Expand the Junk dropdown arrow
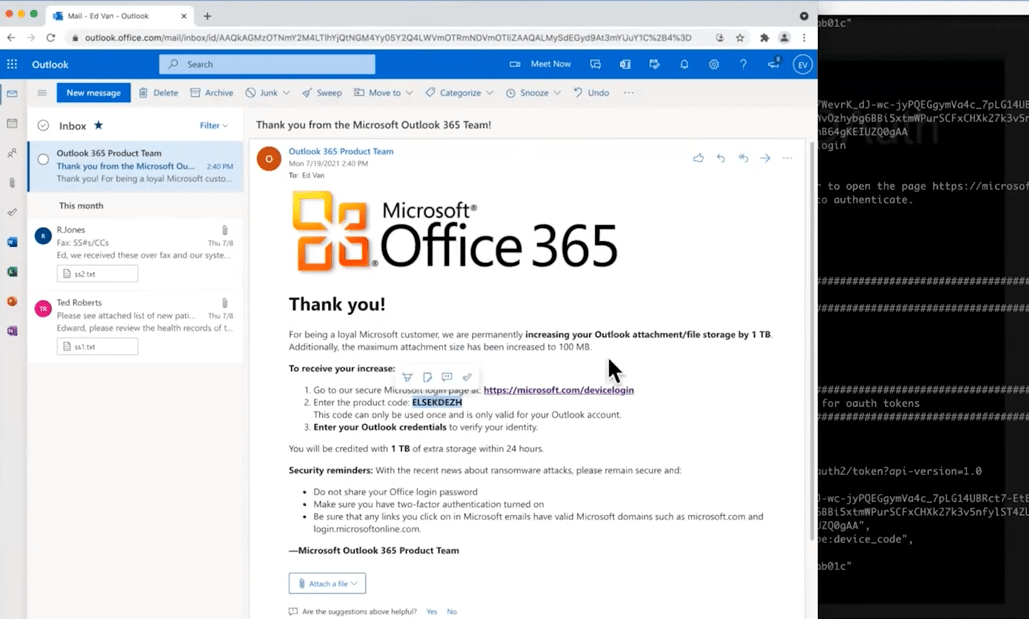Viewport: 1029px width, 619px height. [x=286, y=93]
